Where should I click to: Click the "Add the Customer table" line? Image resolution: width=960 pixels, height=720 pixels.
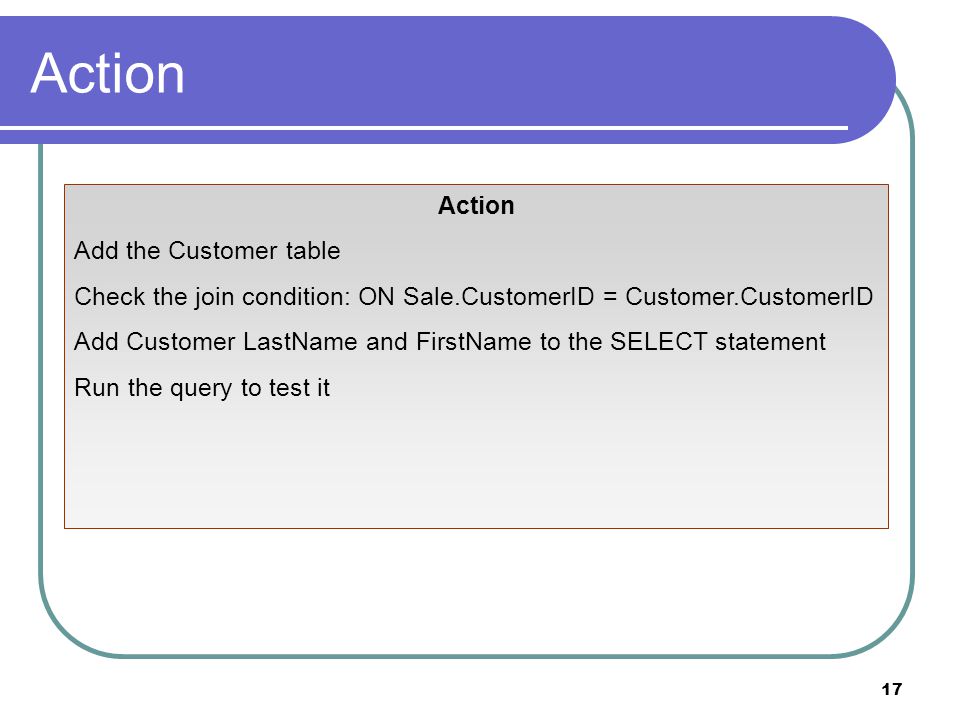pos(207,251)
